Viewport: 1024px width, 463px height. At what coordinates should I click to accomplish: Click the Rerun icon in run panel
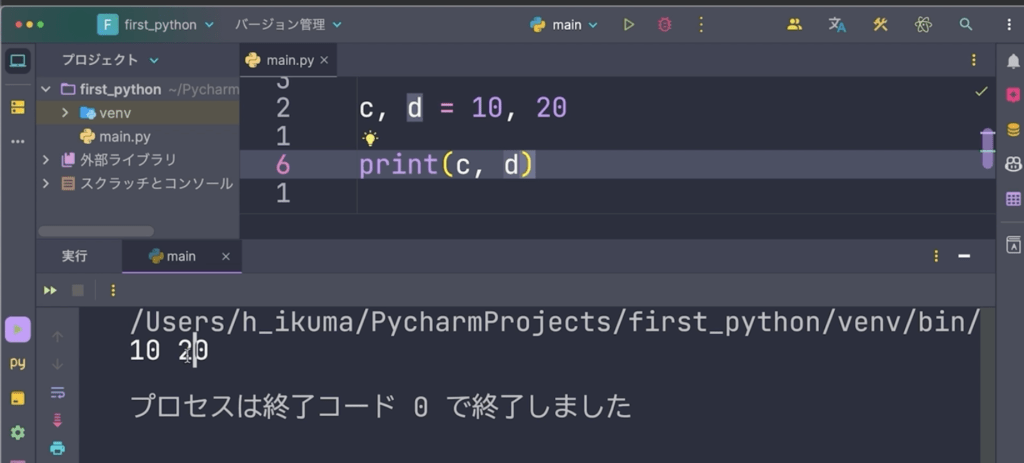[49, 290]
